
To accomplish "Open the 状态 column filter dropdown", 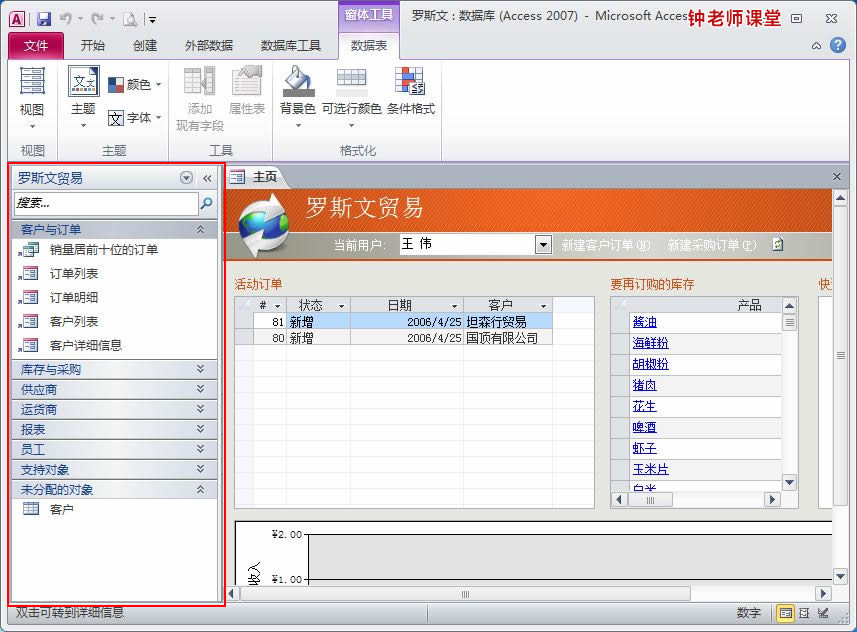I will tap(342, 306).
